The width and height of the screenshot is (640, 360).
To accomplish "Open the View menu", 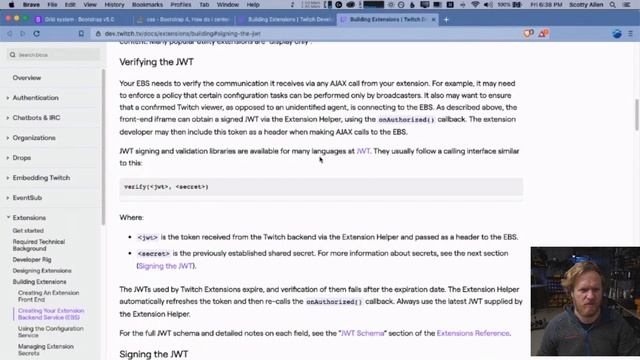I will click(90, 5).
